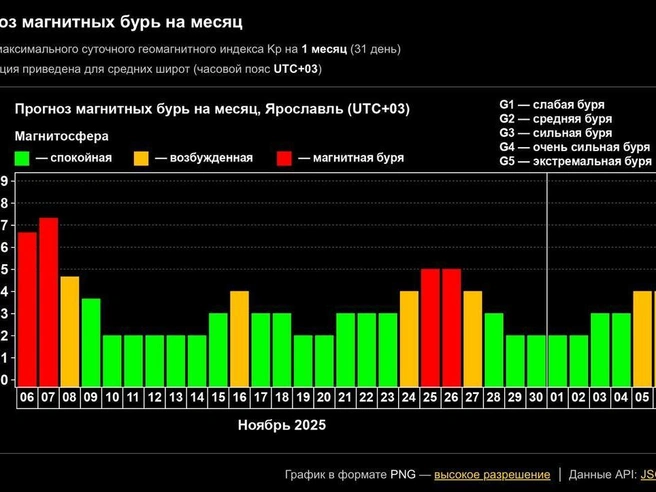This screenshot has height=492, width=656.
Task: Select the orange bar for December 05
Action: coord(642,339)
